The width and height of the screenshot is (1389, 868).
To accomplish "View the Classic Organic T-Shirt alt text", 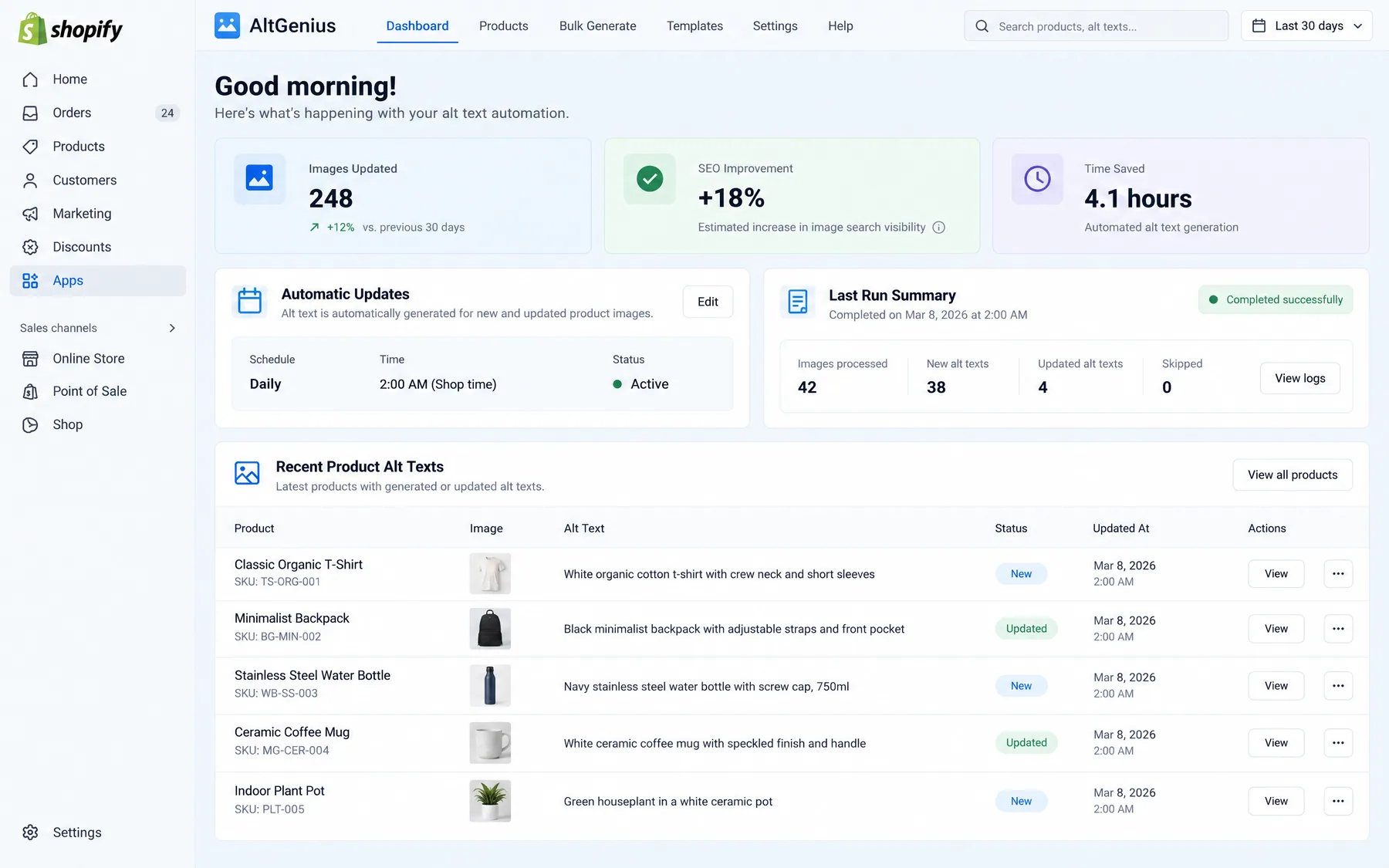I will click(x=1276, y=574).
